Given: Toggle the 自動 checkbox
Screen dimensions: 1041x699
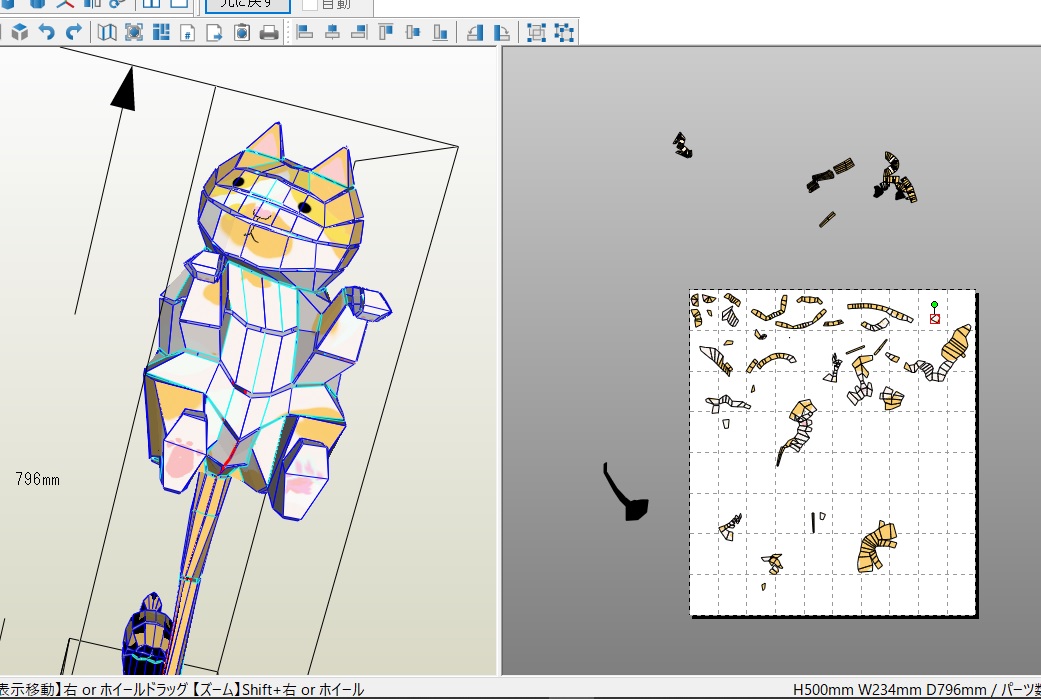Looking at the screenshot, I should (x=309, y=5).
